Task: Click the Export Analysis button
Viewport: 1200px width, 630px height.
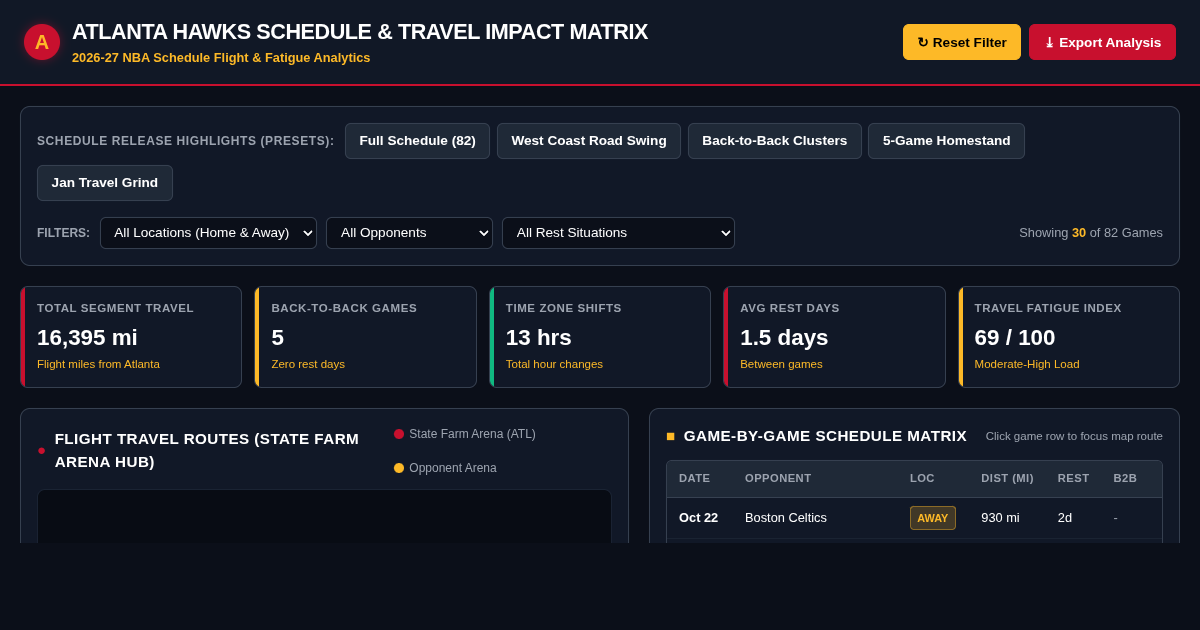Action: point(1102,42)
